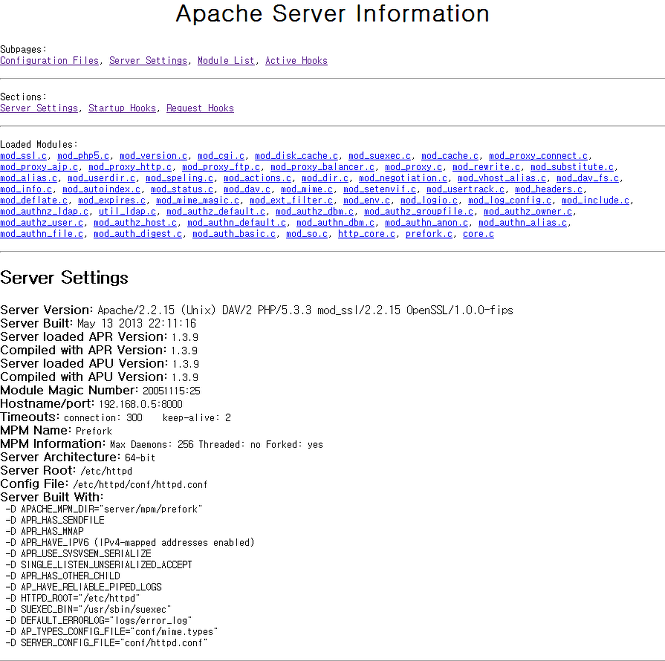
Task: Open the mod_alias.c link
Action: [29, 178]
